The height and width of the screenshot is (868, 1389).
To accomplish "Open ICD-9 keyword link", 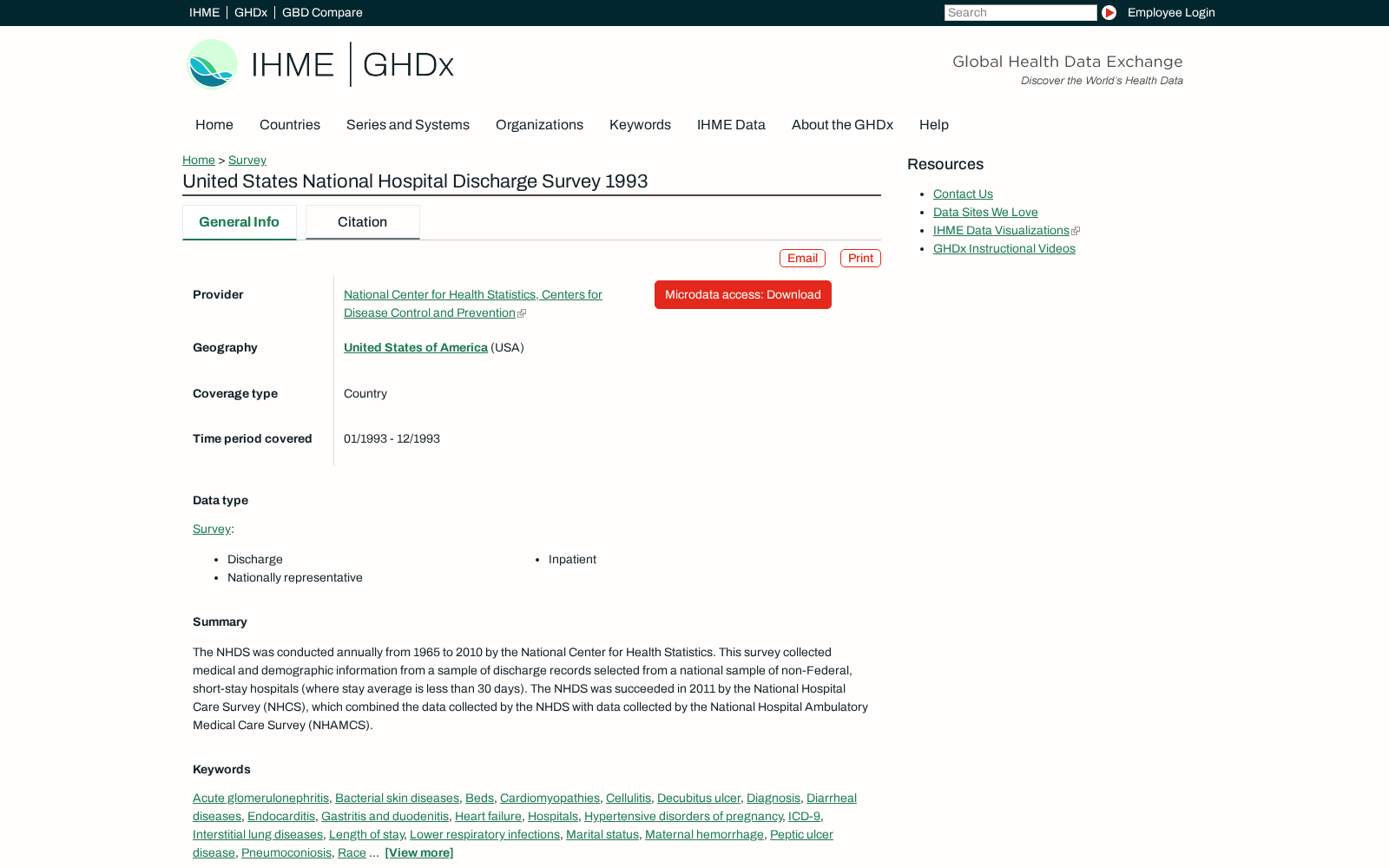I will (804, 816).
